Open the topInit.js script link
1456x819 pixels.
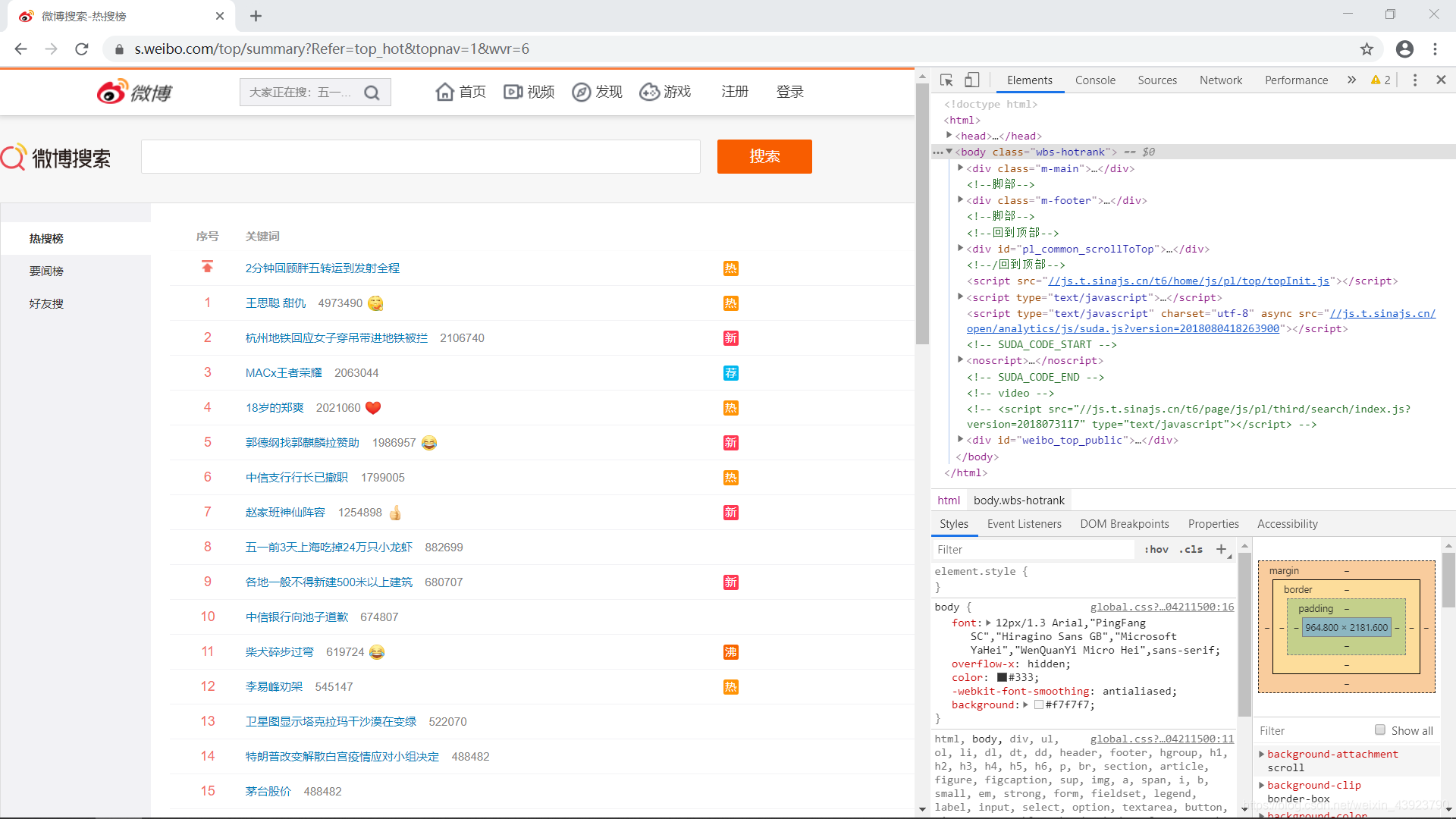(x=1188, y=281)
